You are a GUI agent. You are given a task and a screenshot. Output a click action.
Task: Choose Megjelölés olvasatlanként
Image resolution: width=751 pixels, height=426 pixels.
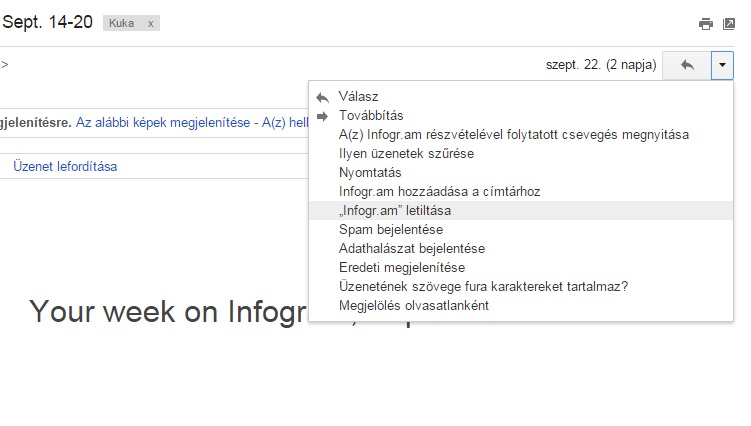point(521,306)
